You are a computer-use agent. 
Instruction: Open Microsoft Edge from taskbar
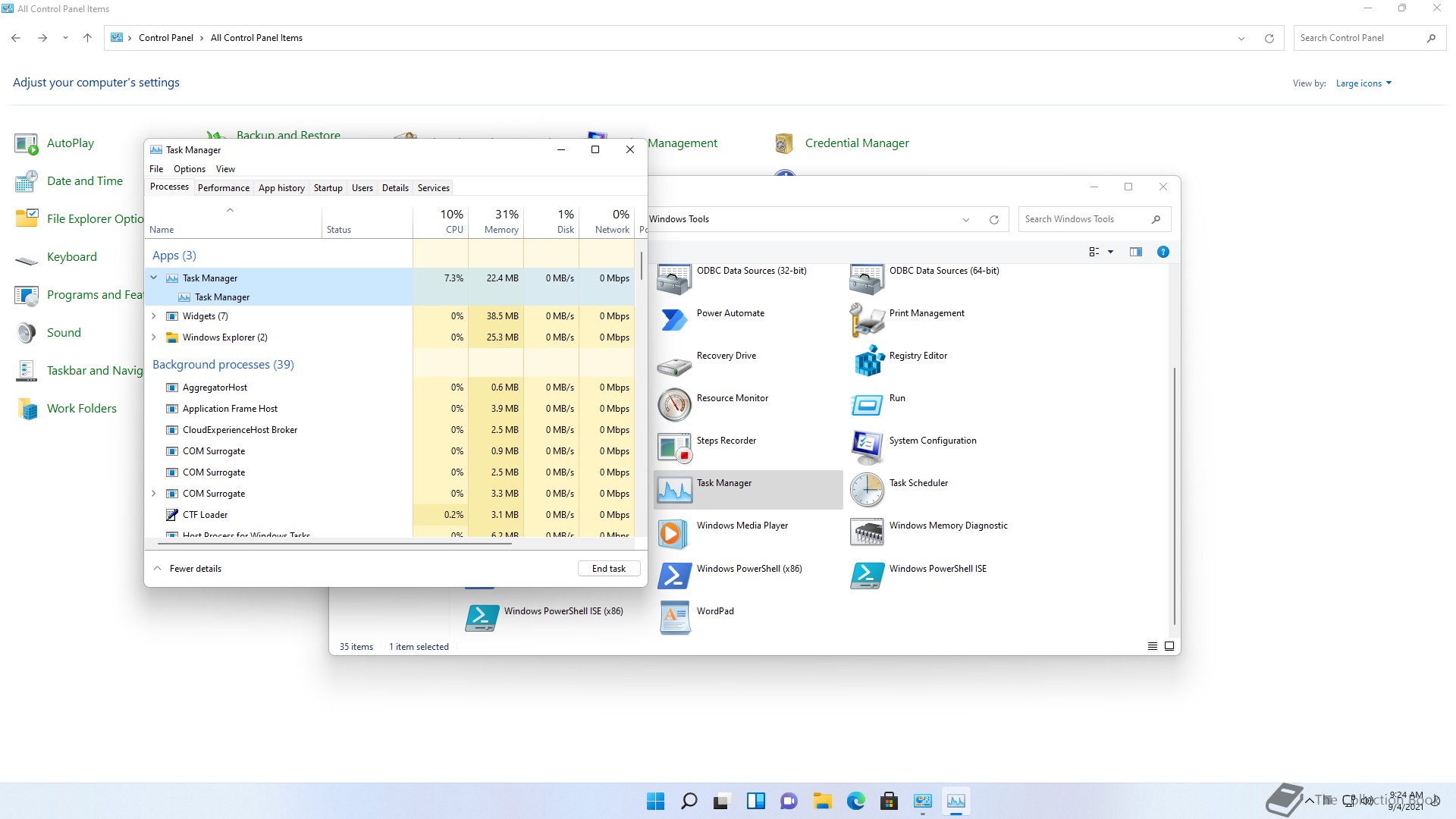(x=856, y=801)
